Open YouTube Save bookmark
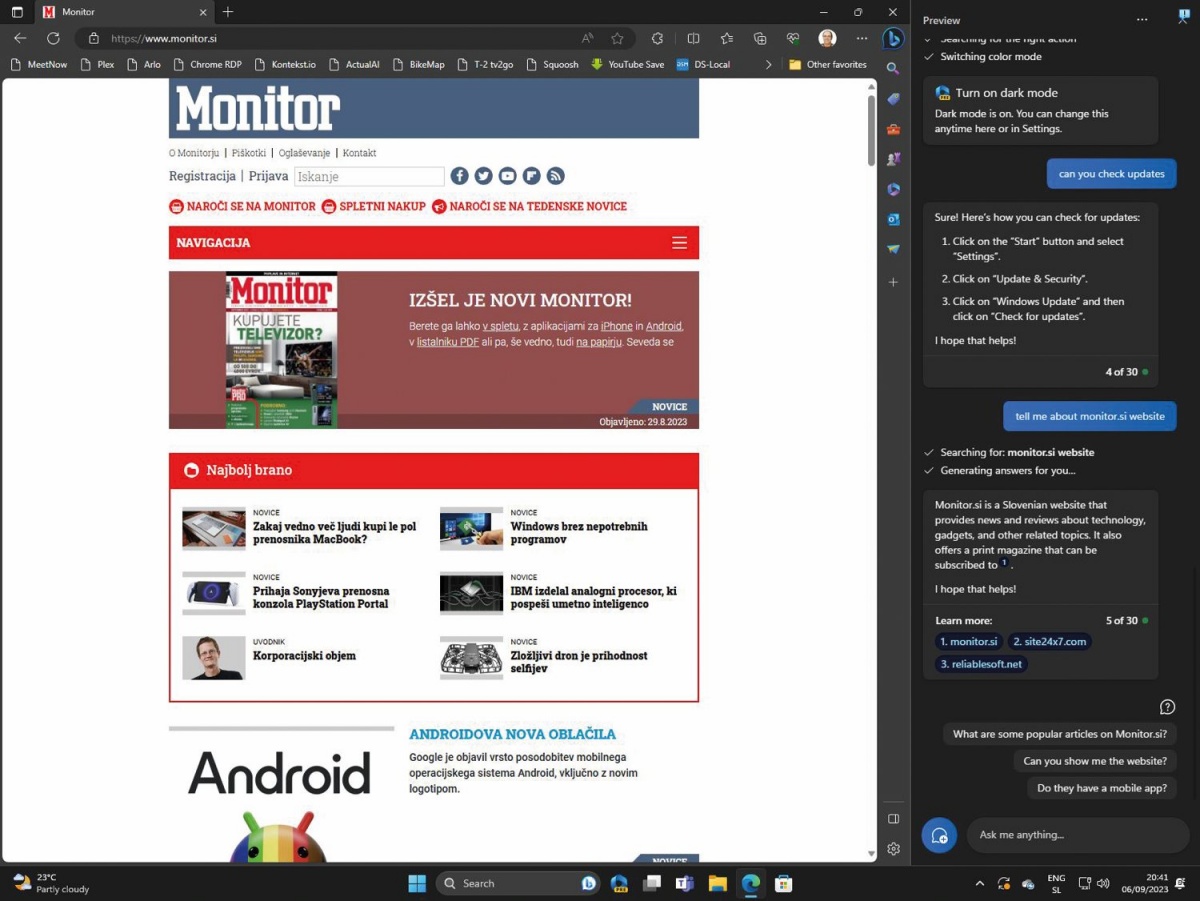 coord(628,64)
